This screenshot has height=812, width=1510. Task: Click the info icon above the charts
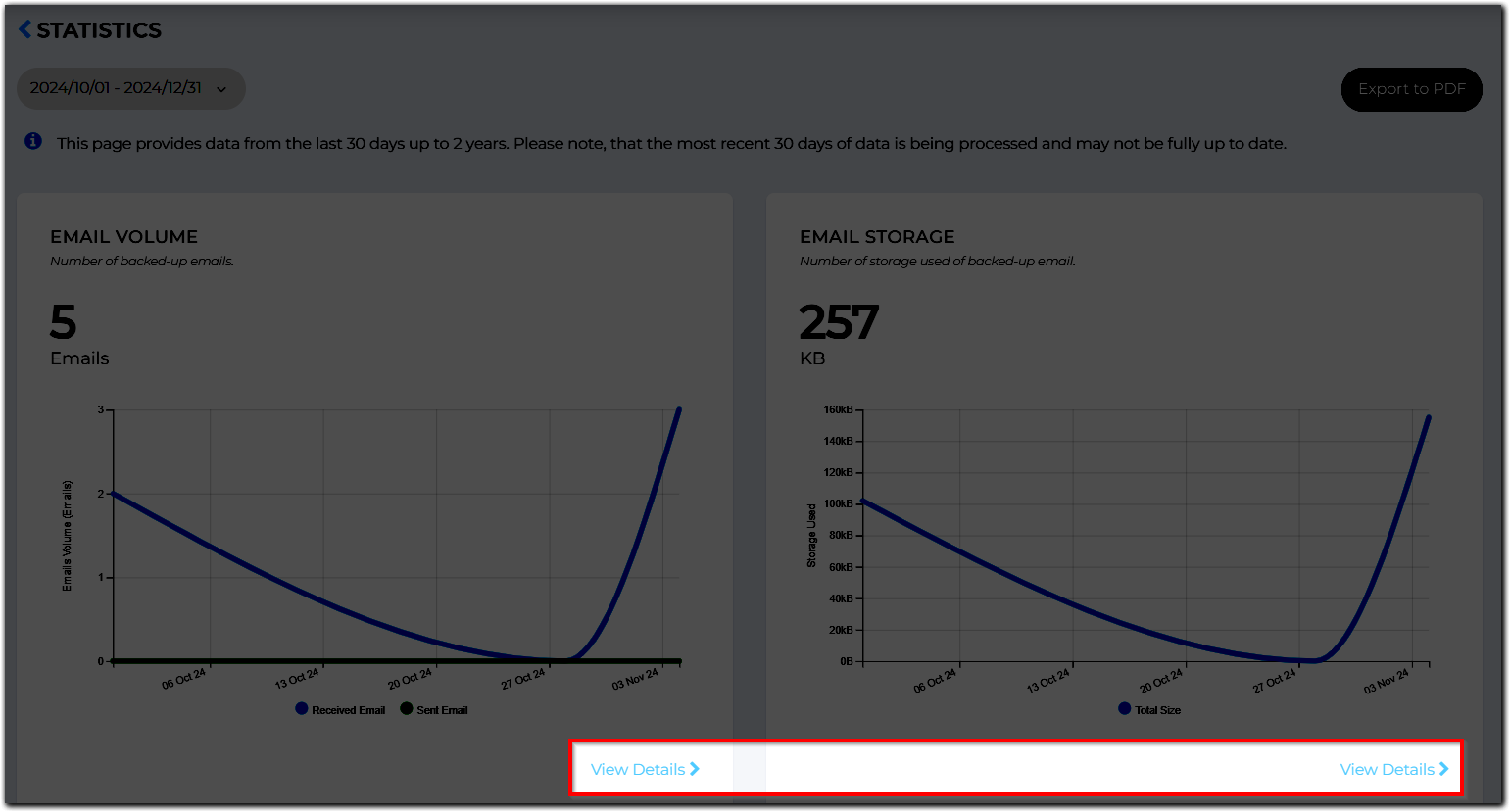[32, 142]
